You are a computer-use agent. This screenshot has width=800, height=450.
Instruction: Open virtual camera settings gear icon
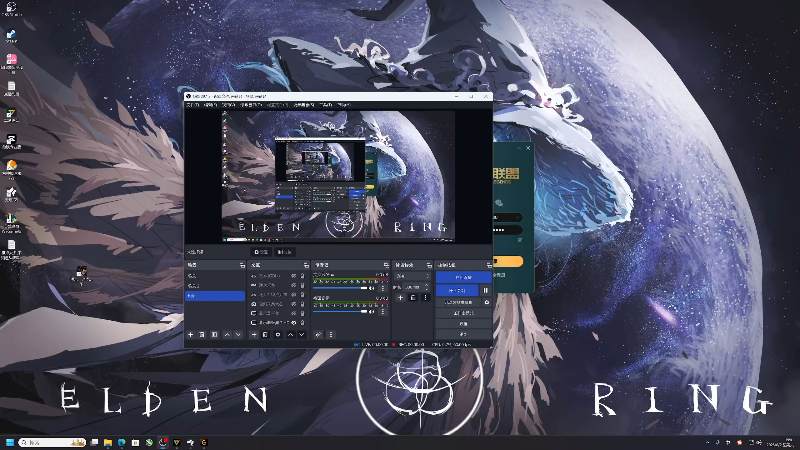[487, 303]
